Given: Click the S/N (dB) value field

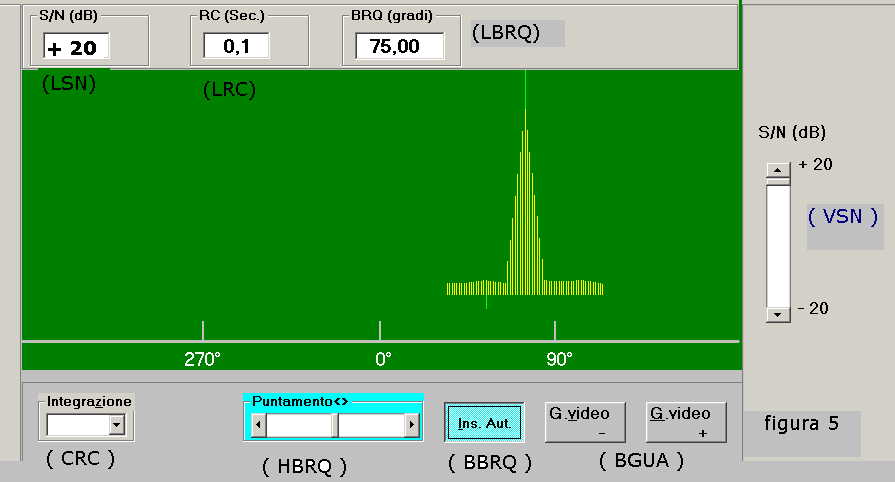Looking at the screenshot, I should (x=76, y=47).
